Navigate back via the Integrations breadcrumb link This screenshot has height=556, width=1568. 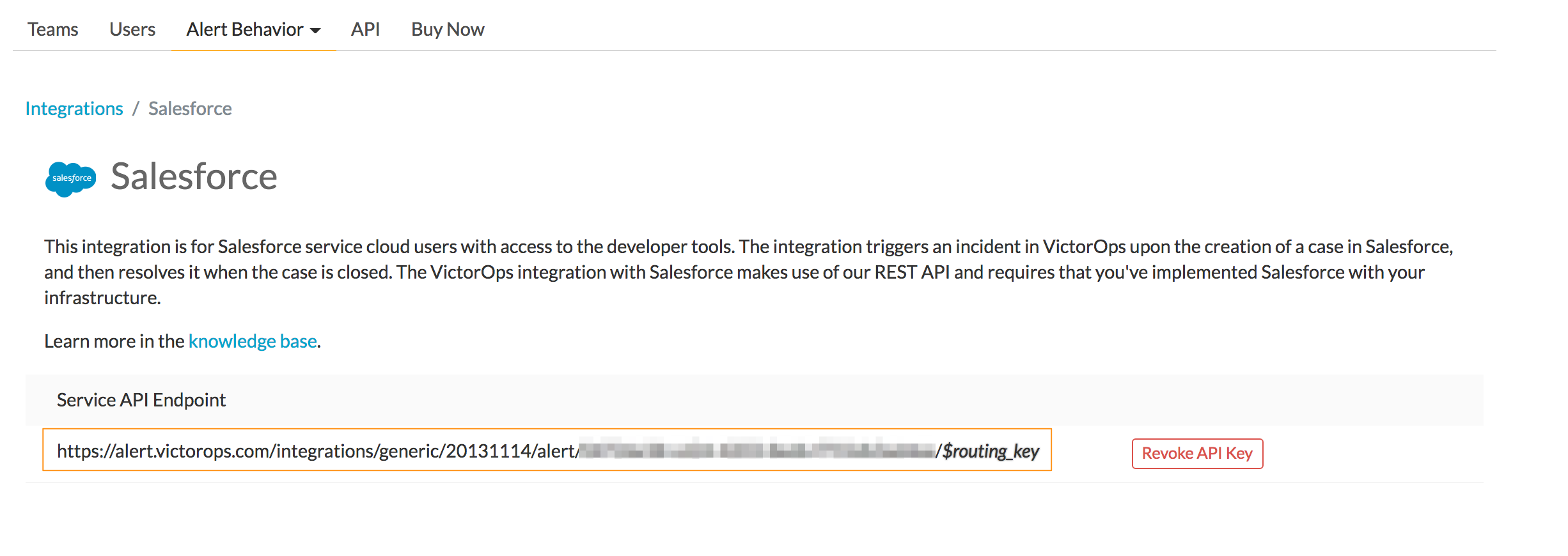(74, 109)
